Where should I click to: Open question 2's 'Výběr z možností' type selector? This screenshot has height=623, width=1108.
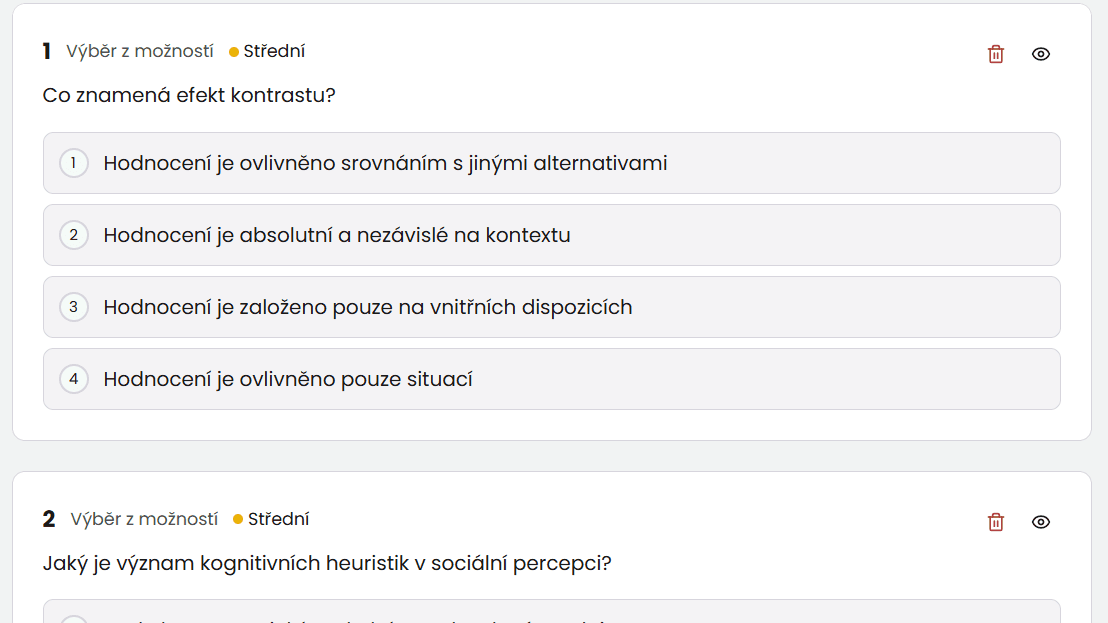(x=144, y=518)
